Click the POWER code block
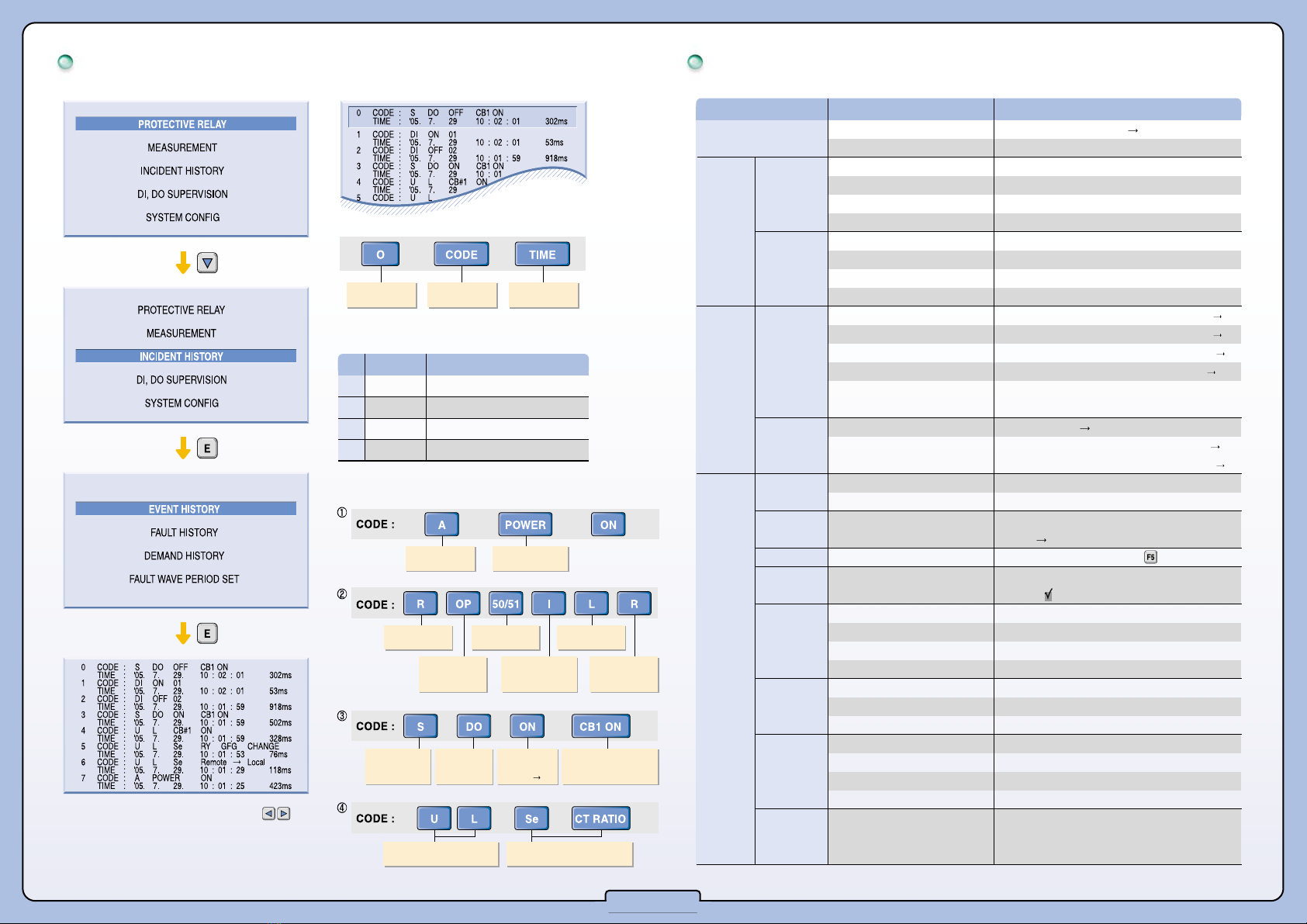 pos(525,524)
